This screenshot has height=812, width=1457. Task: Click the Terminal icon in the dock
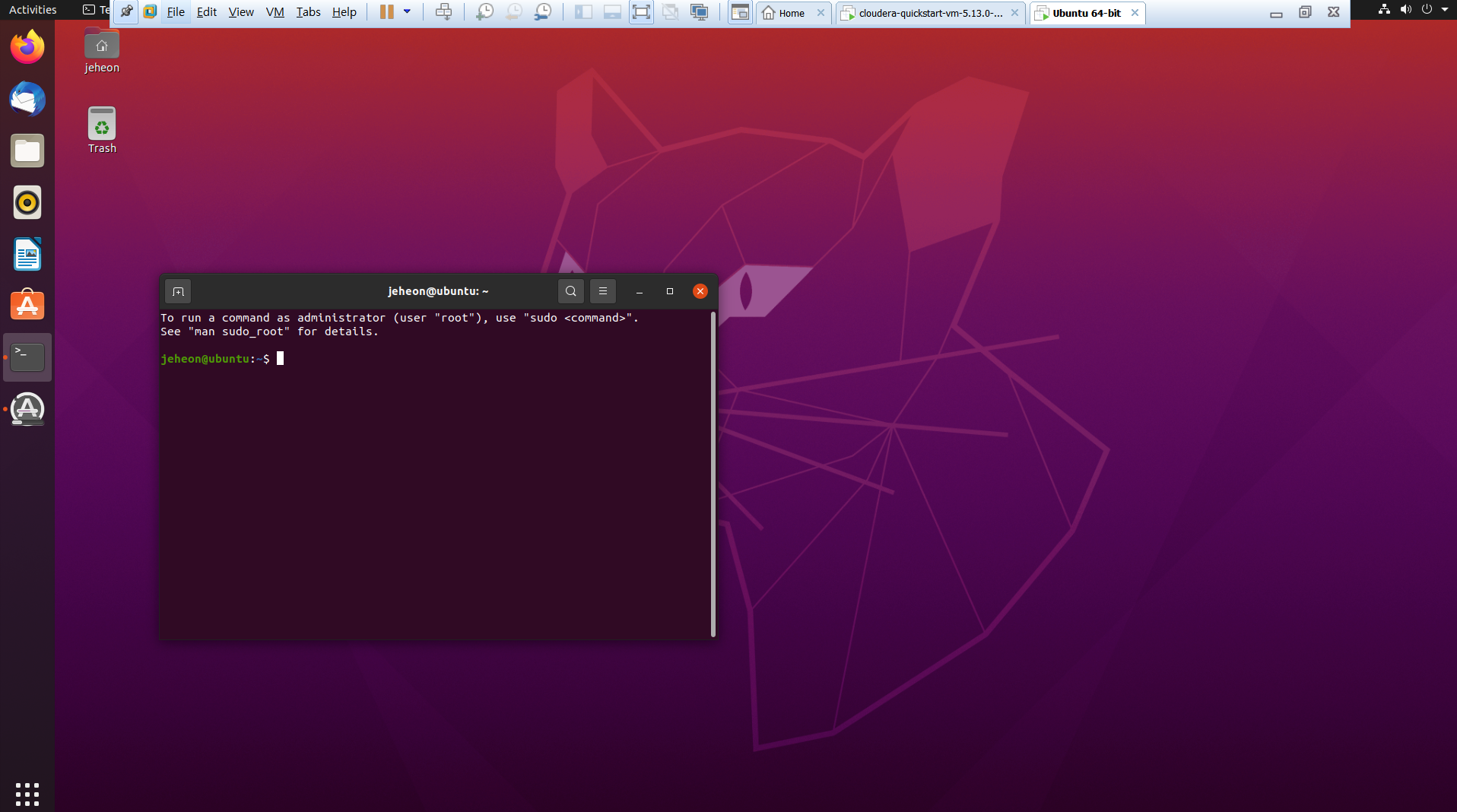point(27,357)
